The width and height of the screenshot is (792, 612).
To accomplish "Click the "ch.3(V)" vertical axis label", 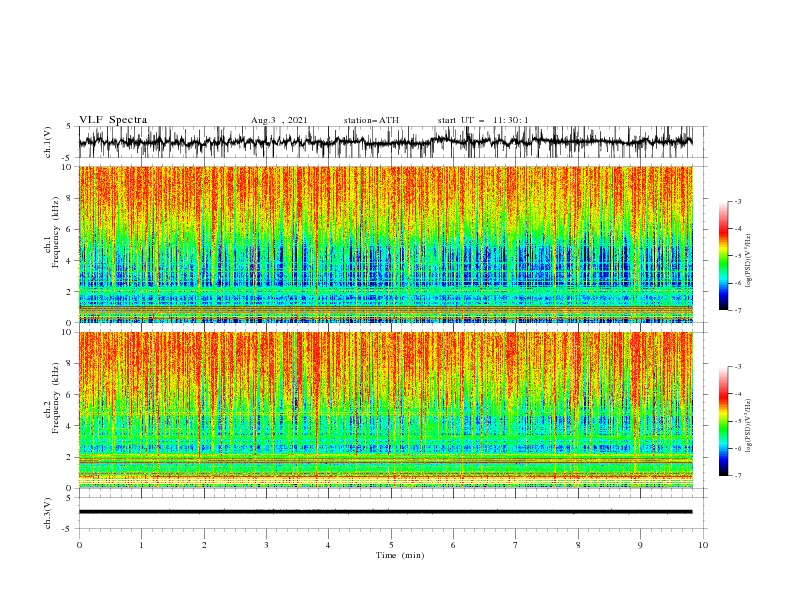I will pyautogui.click(x=48, y=513).
